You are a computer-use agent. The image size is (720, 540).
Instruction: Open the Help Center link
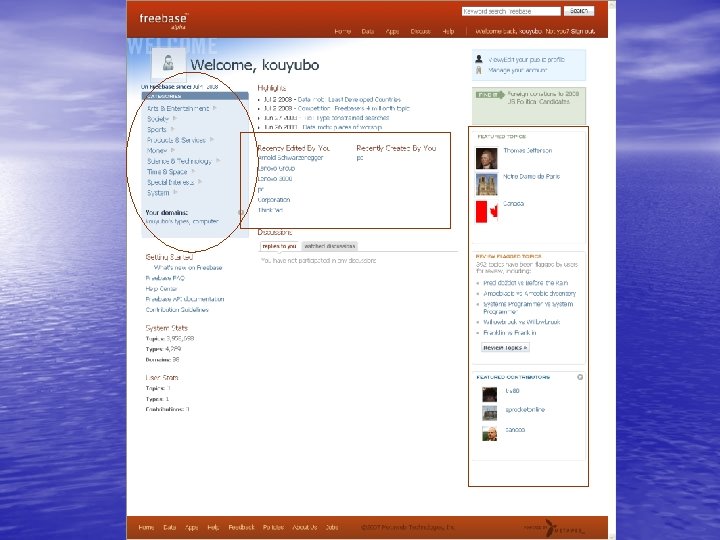click(x=161, y=289)
